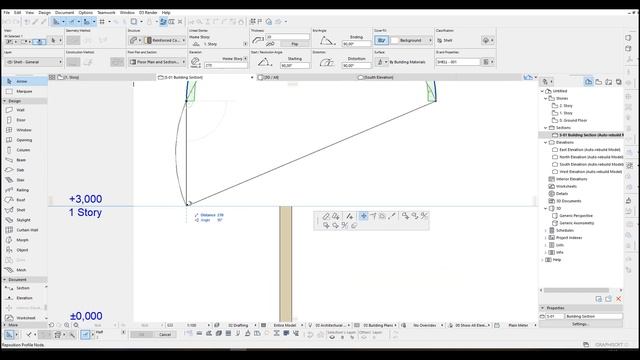Click navigator horizontal scrollbar
Screen dimensions: 640x360
click(576, 290)
